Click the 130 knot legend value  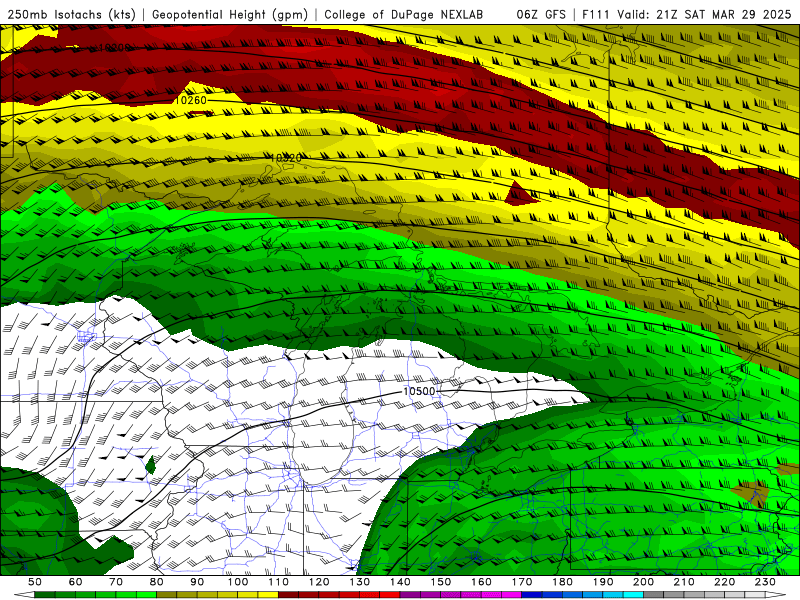coord(360,582)
